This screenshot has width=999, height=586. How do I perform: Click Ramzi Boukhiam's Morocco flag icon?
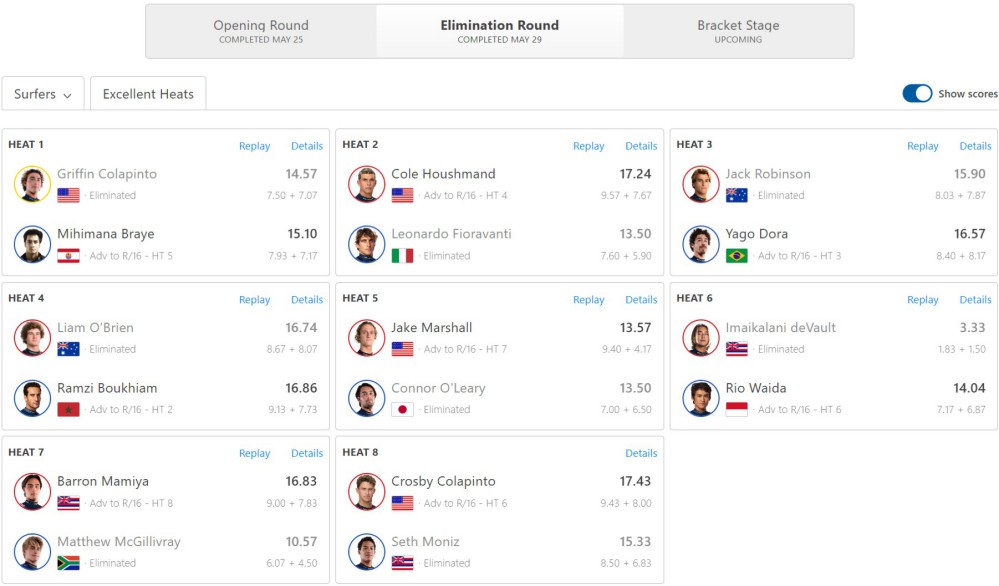(68, 410)
